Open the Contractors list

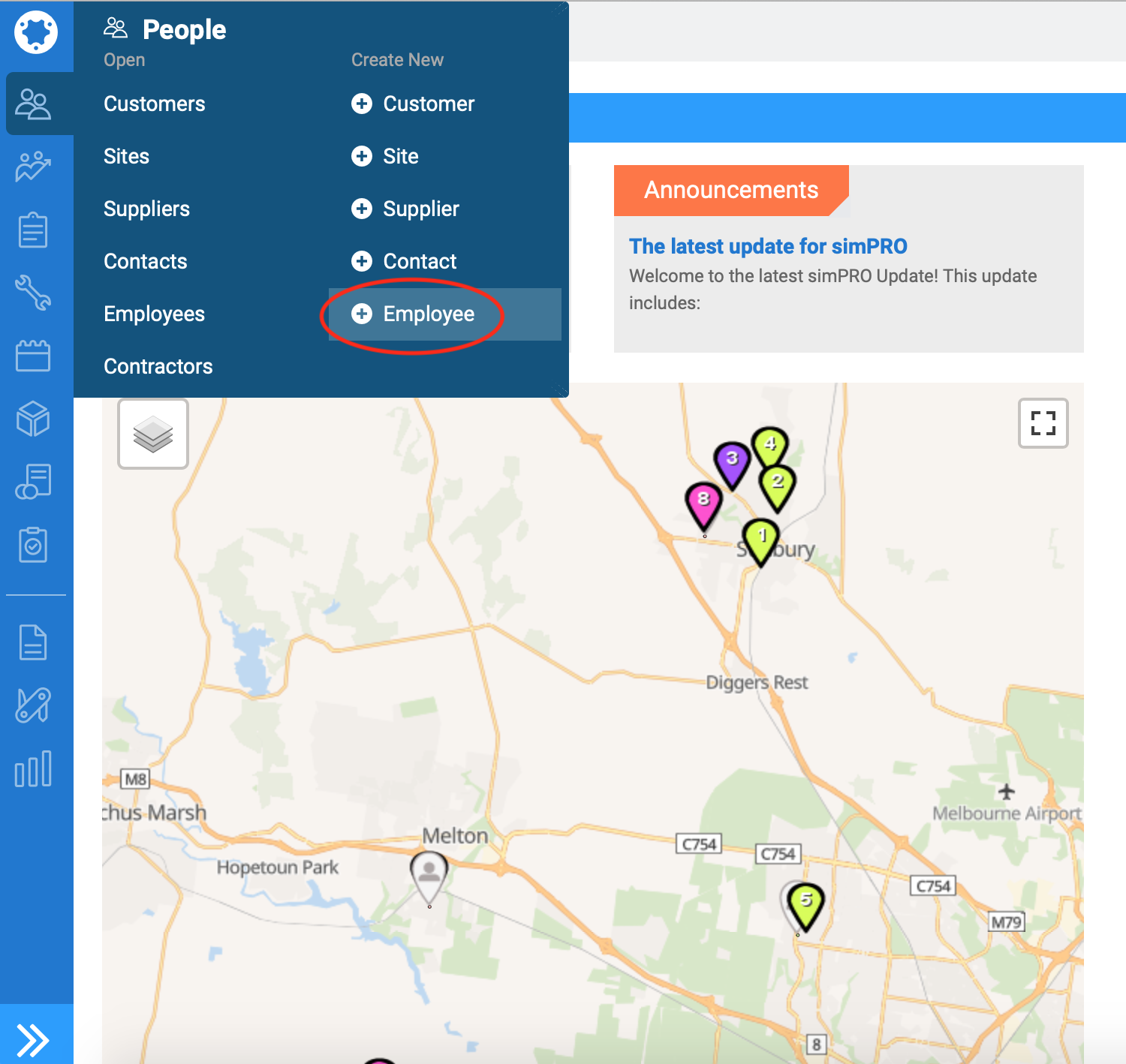point(158,367)
